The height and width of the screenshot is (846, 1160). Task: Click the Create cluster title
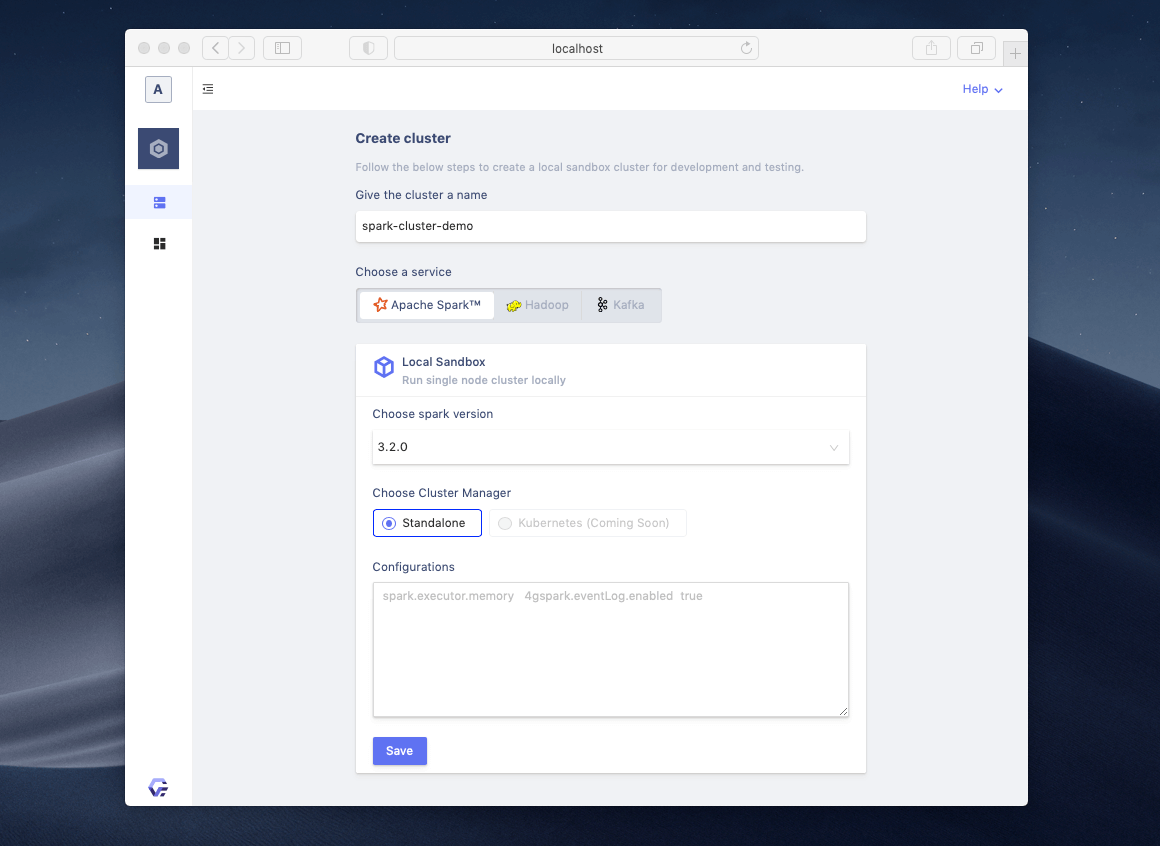[403, 138]
